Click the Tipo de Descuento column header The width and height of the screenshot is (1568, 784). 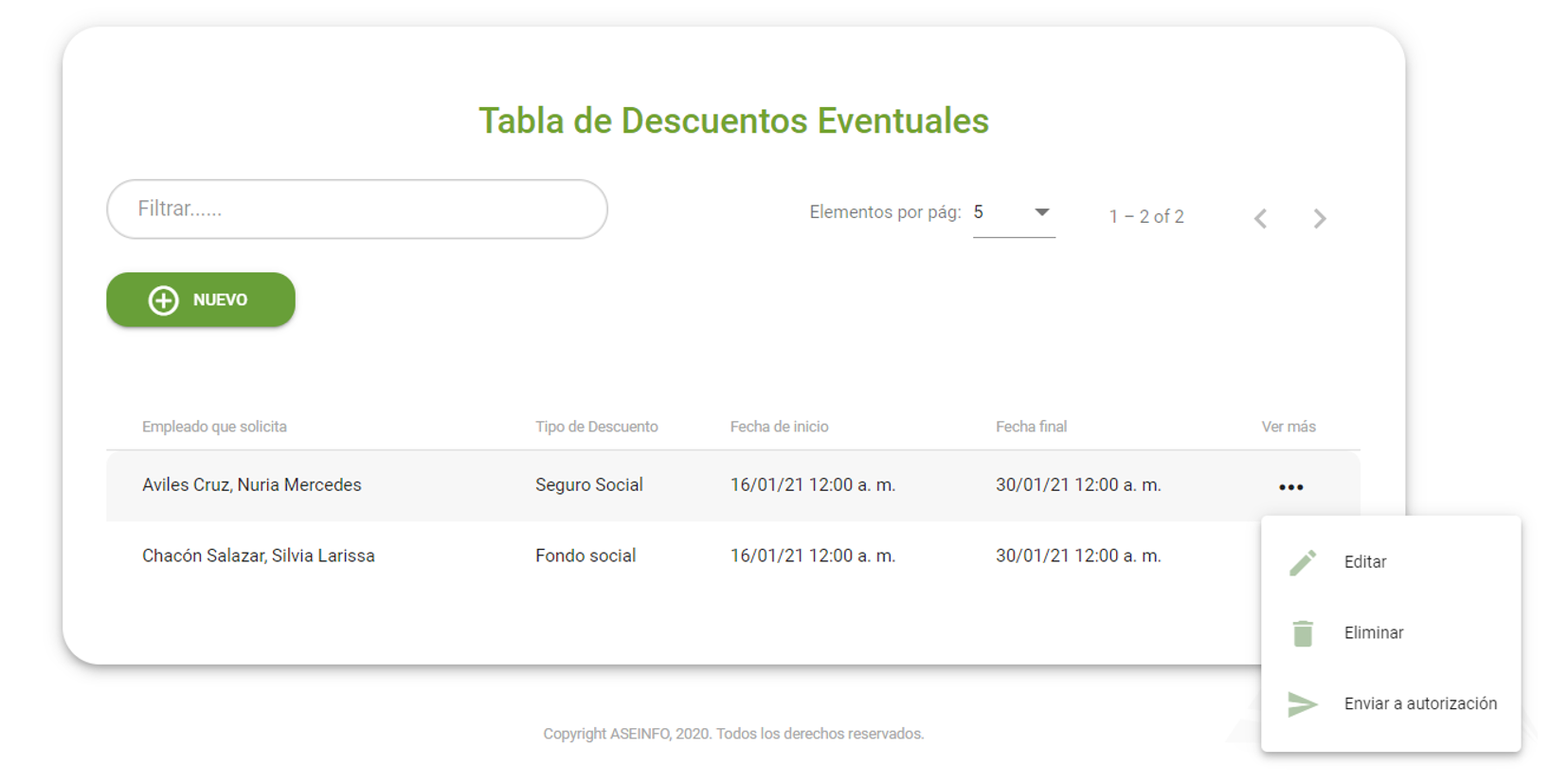[x=596, y=427]
